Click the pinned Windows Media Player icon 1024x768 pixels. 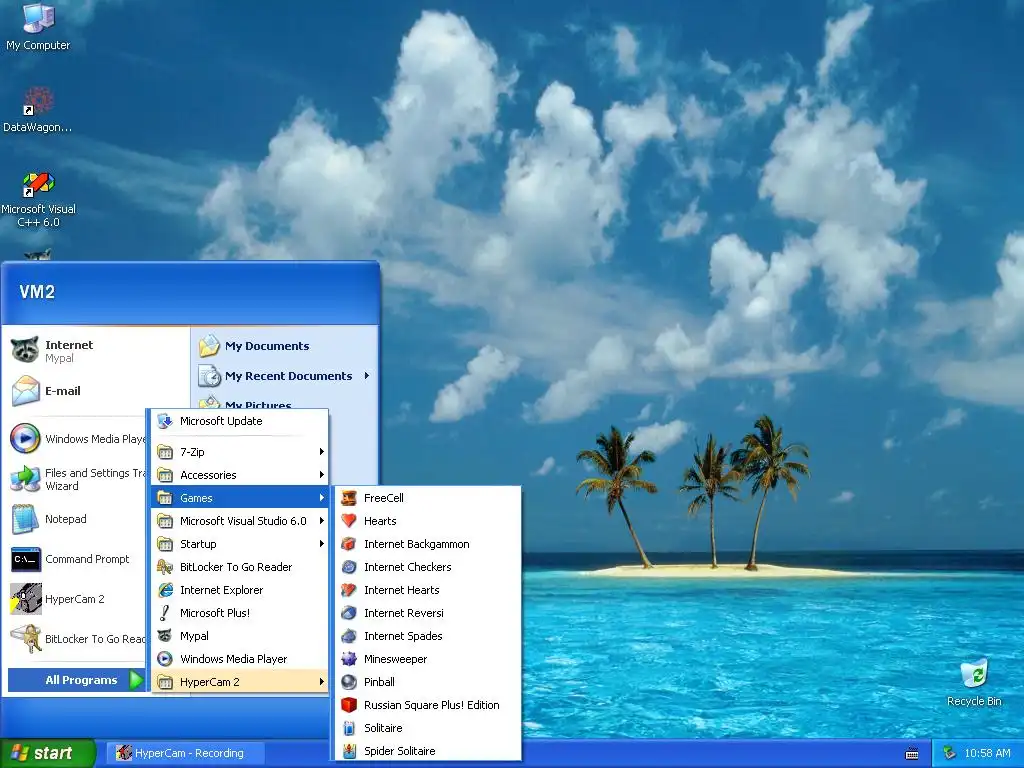(x=25, y=438)
